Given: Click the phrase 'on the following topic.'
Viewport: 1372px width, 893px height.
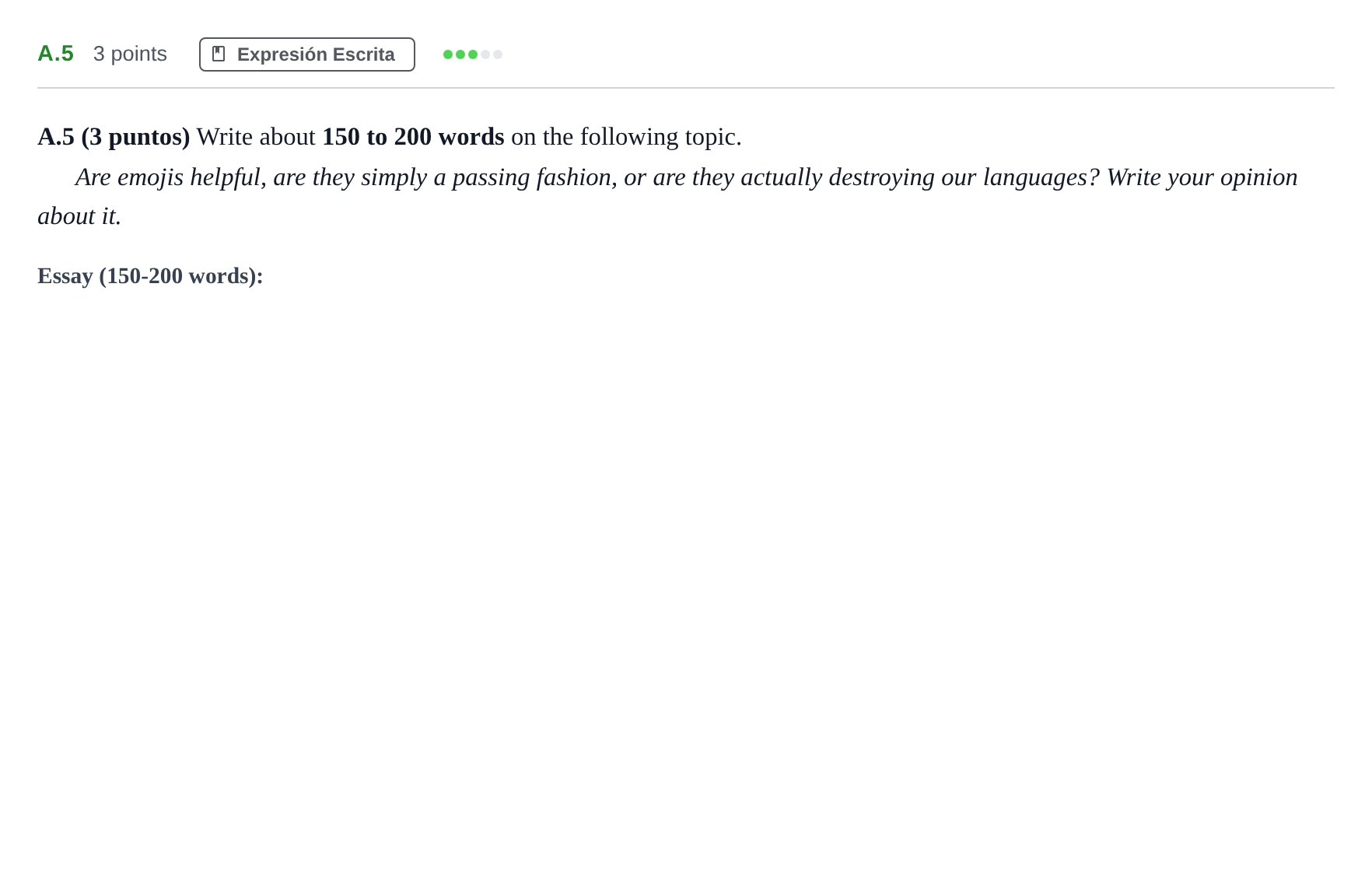Looking at the screenshot, I should coord(626,137).
